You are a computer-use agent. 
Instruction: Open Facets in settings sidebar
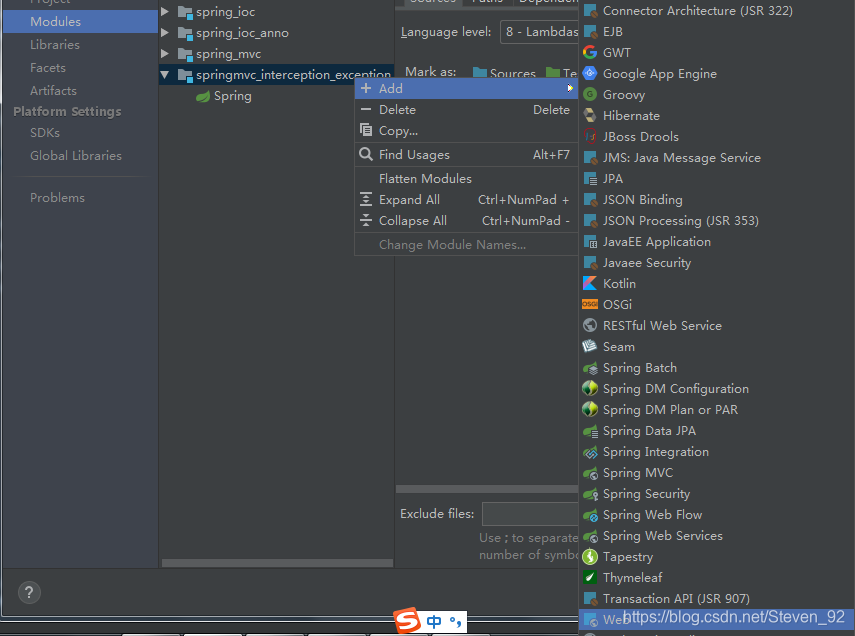[x=48, y=68]
